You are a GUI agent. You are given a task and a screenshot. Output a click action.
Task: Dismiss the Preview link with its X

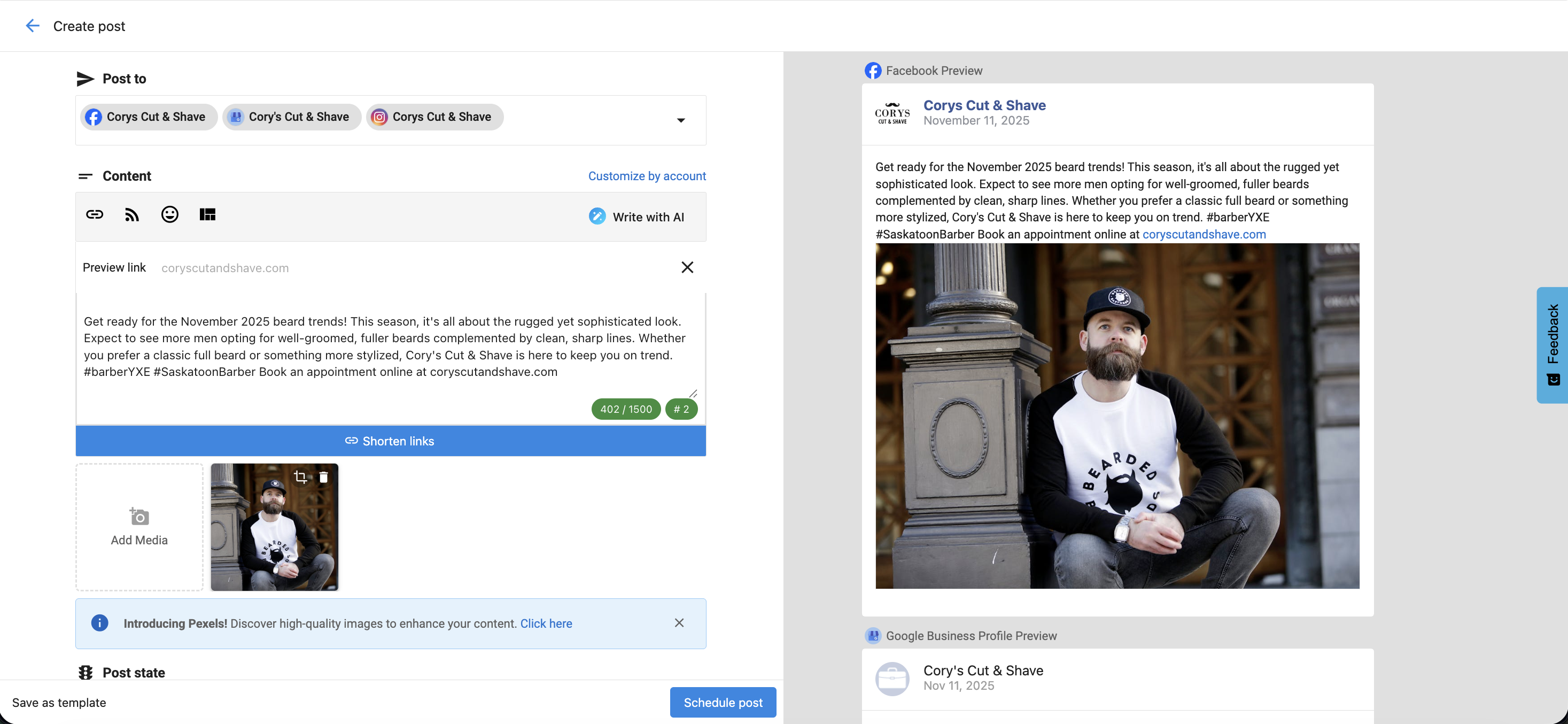click(687, 267)
